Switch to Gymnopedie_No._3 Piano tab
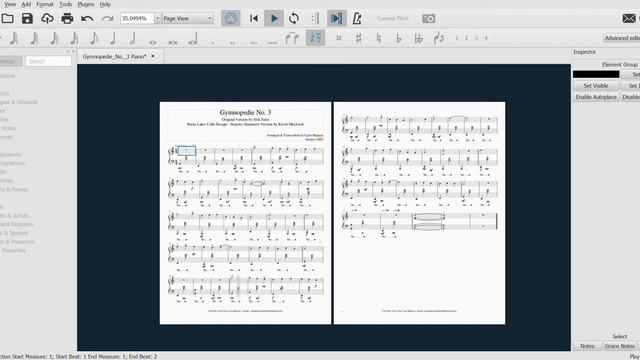Screen dimensions: 640x360 coord(114,56)
